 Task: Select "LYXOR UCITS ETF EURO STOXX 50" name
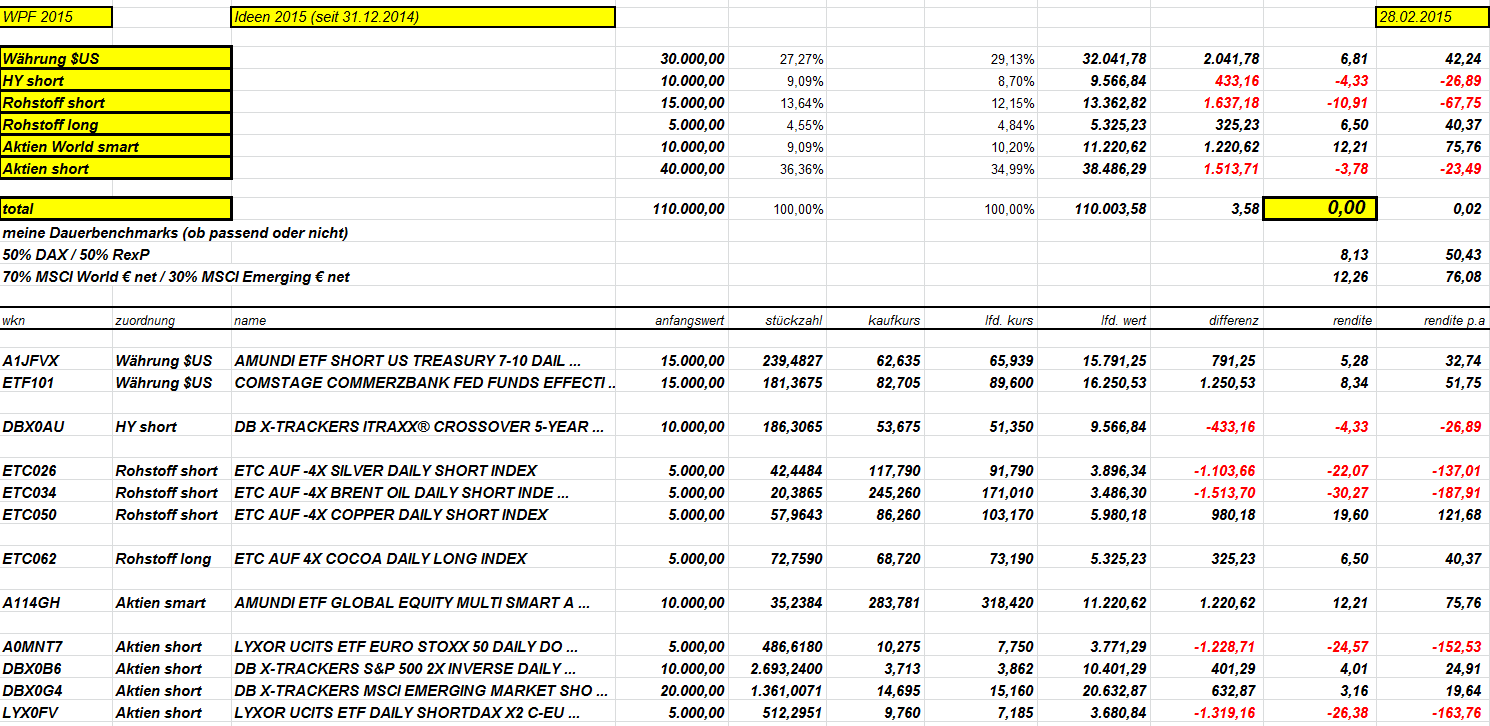[x=406, y=647]
